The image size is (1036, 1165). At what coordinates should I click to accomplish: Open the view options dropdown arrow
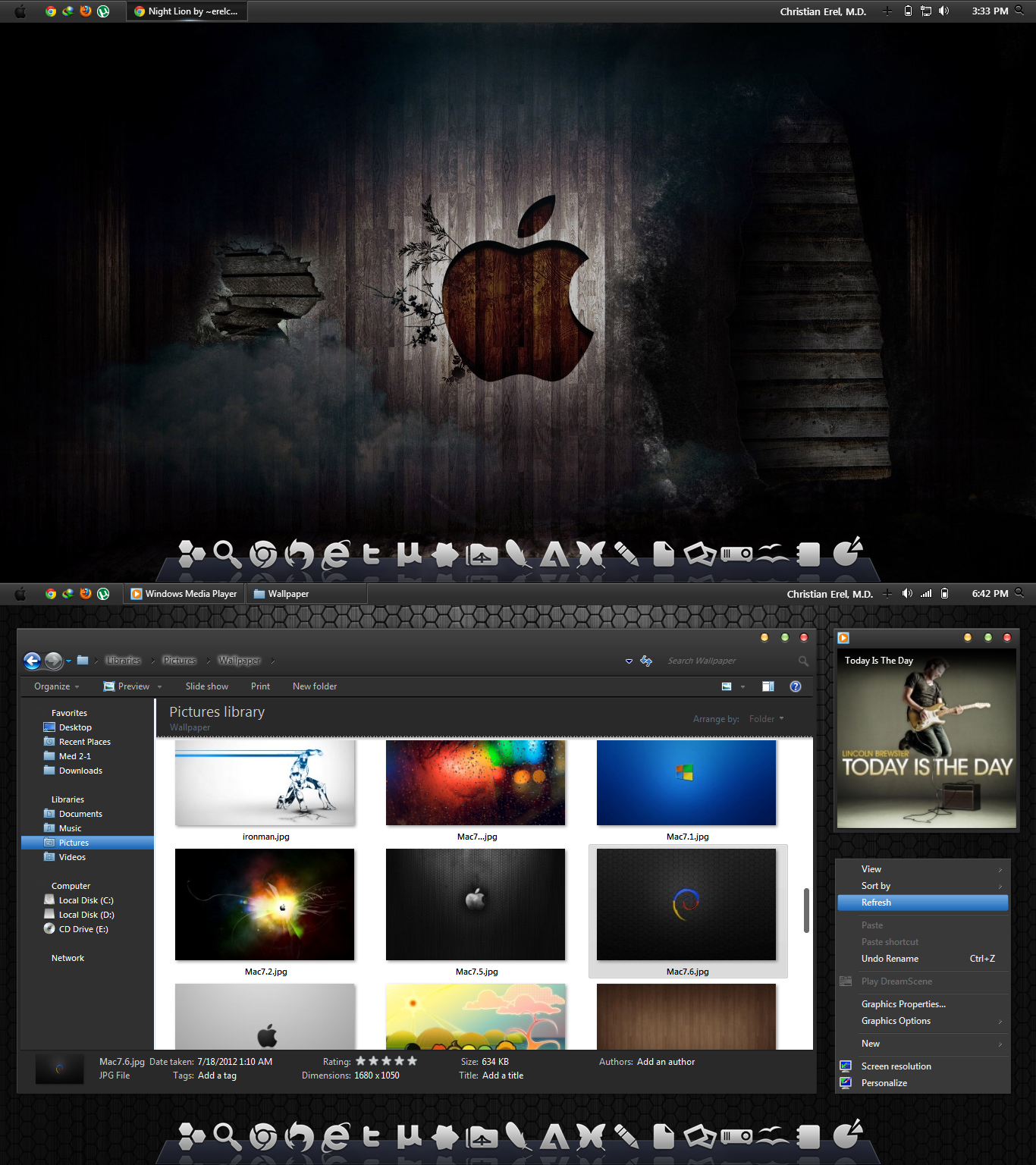742,687
